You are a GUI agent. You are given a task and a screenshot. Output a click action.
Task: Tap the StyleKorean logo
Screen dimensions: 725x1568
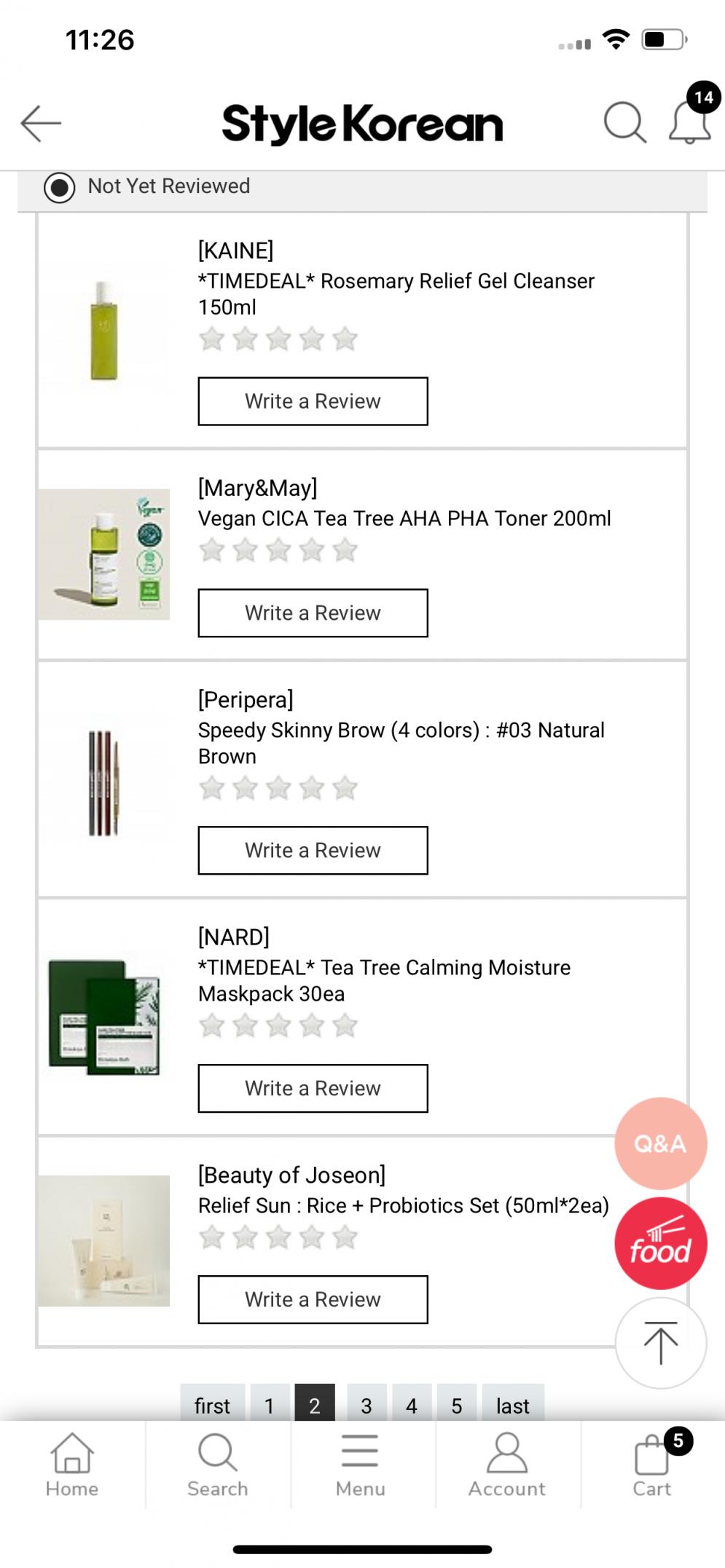coord(362,124)
